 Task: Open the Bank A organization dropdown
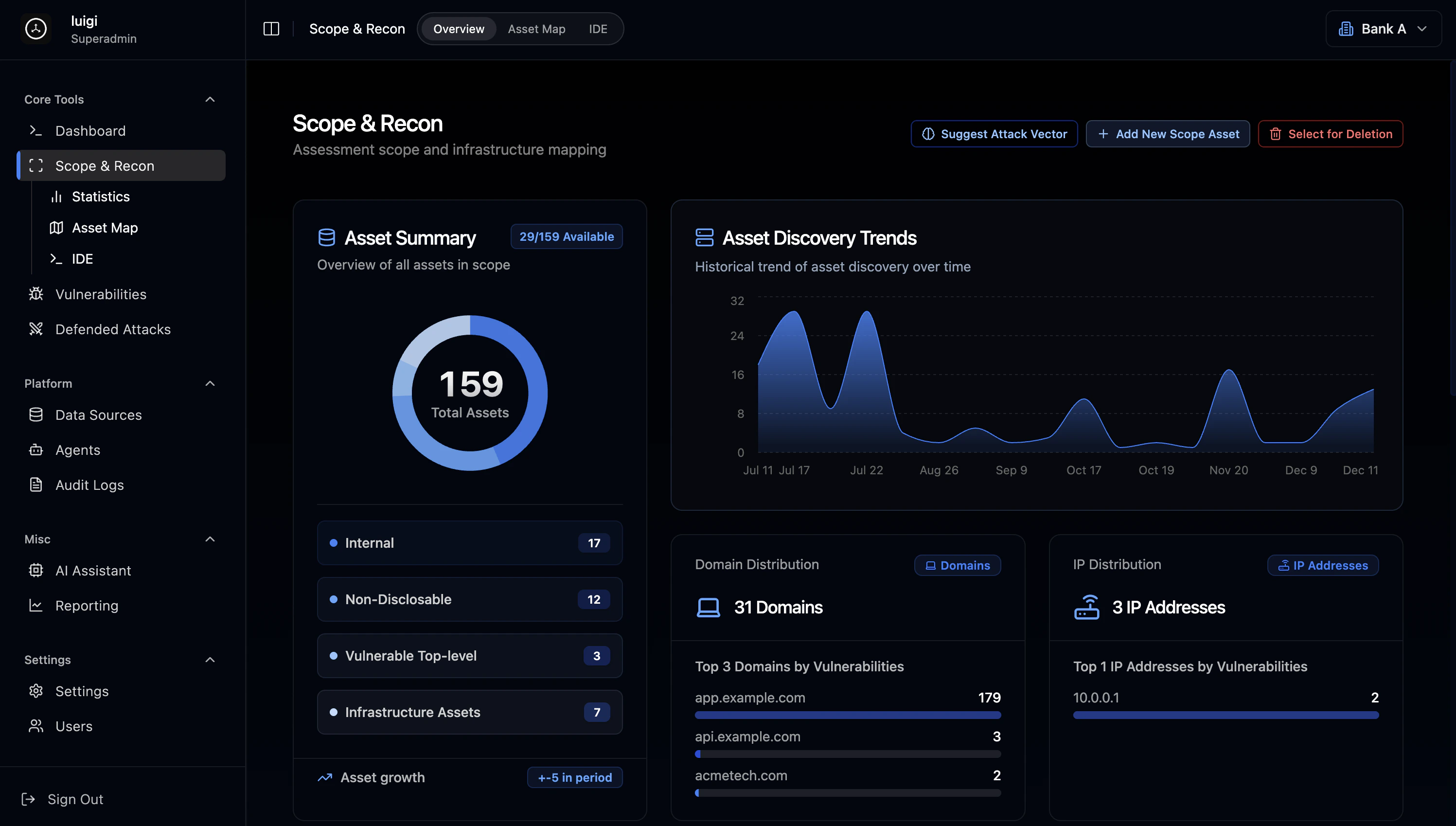point(1383,29)
